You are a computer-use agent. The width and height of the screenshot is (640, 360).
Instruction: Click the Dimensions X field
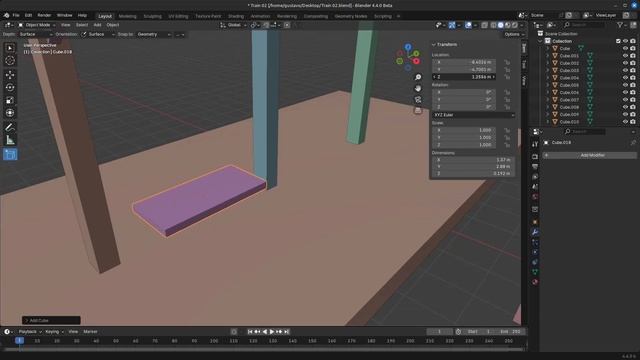(x=473, y=160)
